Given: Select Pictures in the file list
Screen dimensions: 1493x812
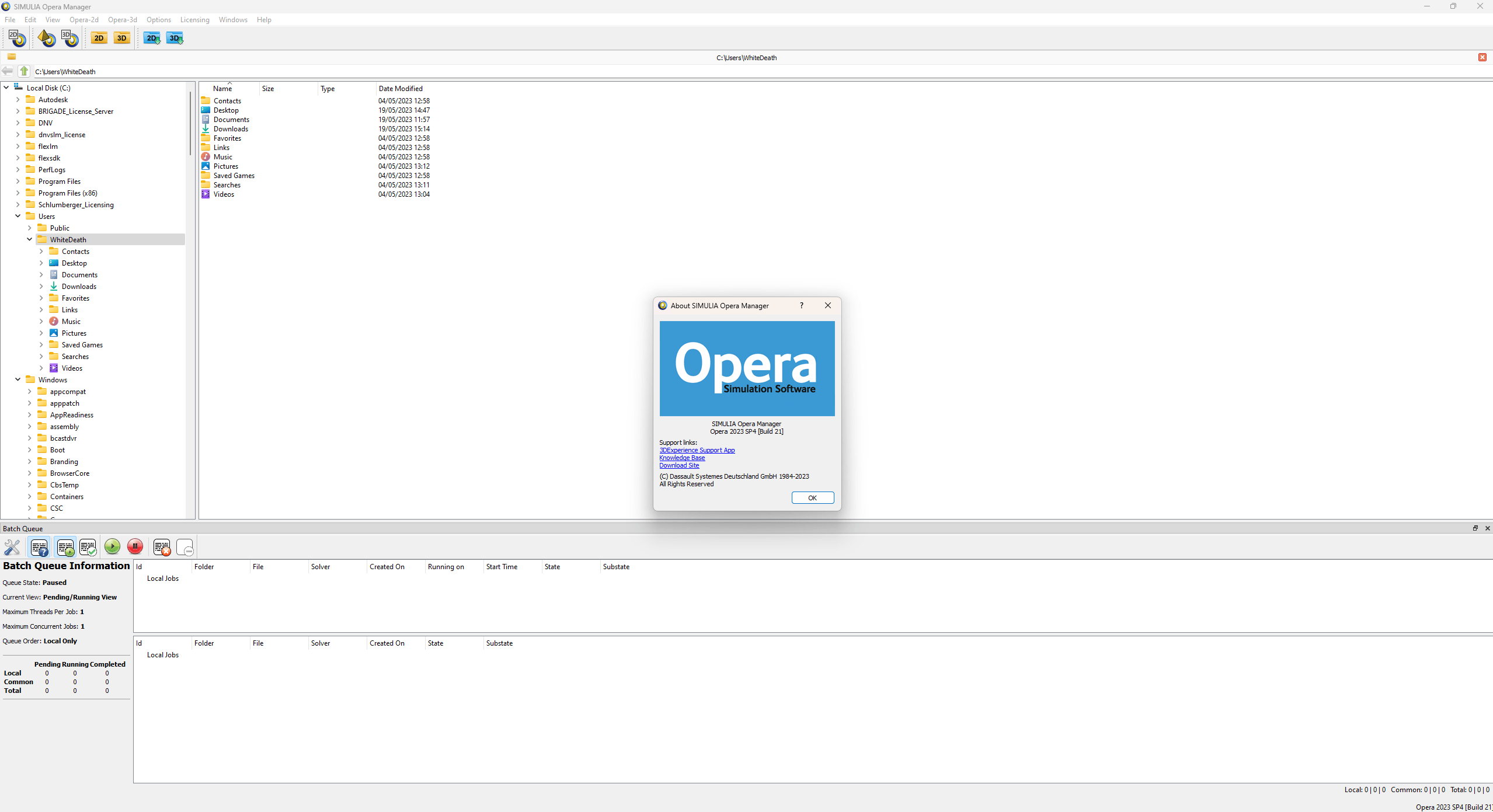Looking at the screenshot, I should 226,166.
